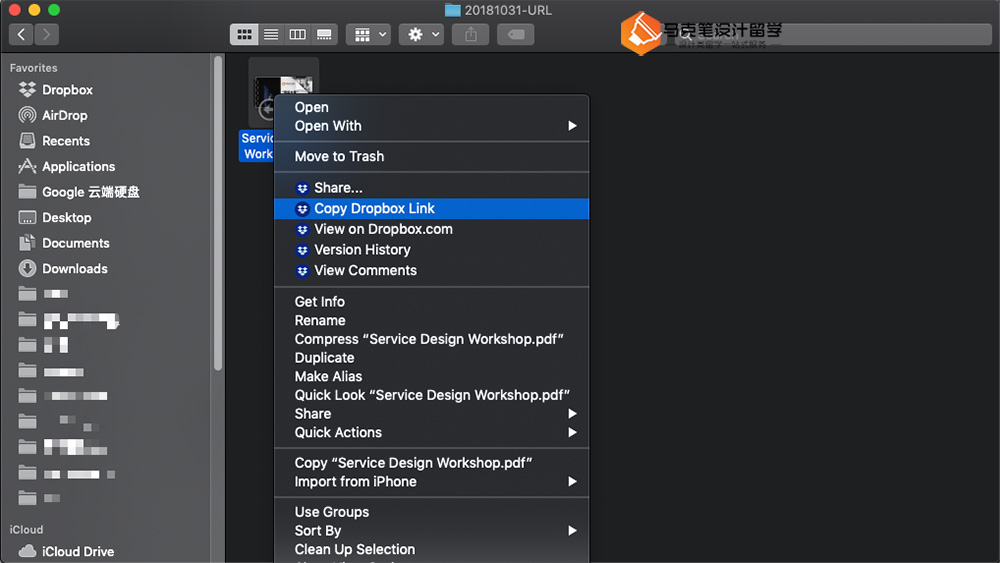Screen dimensions: 1000x563
Task: Expand the Share submenu
Action: (431, 414)
